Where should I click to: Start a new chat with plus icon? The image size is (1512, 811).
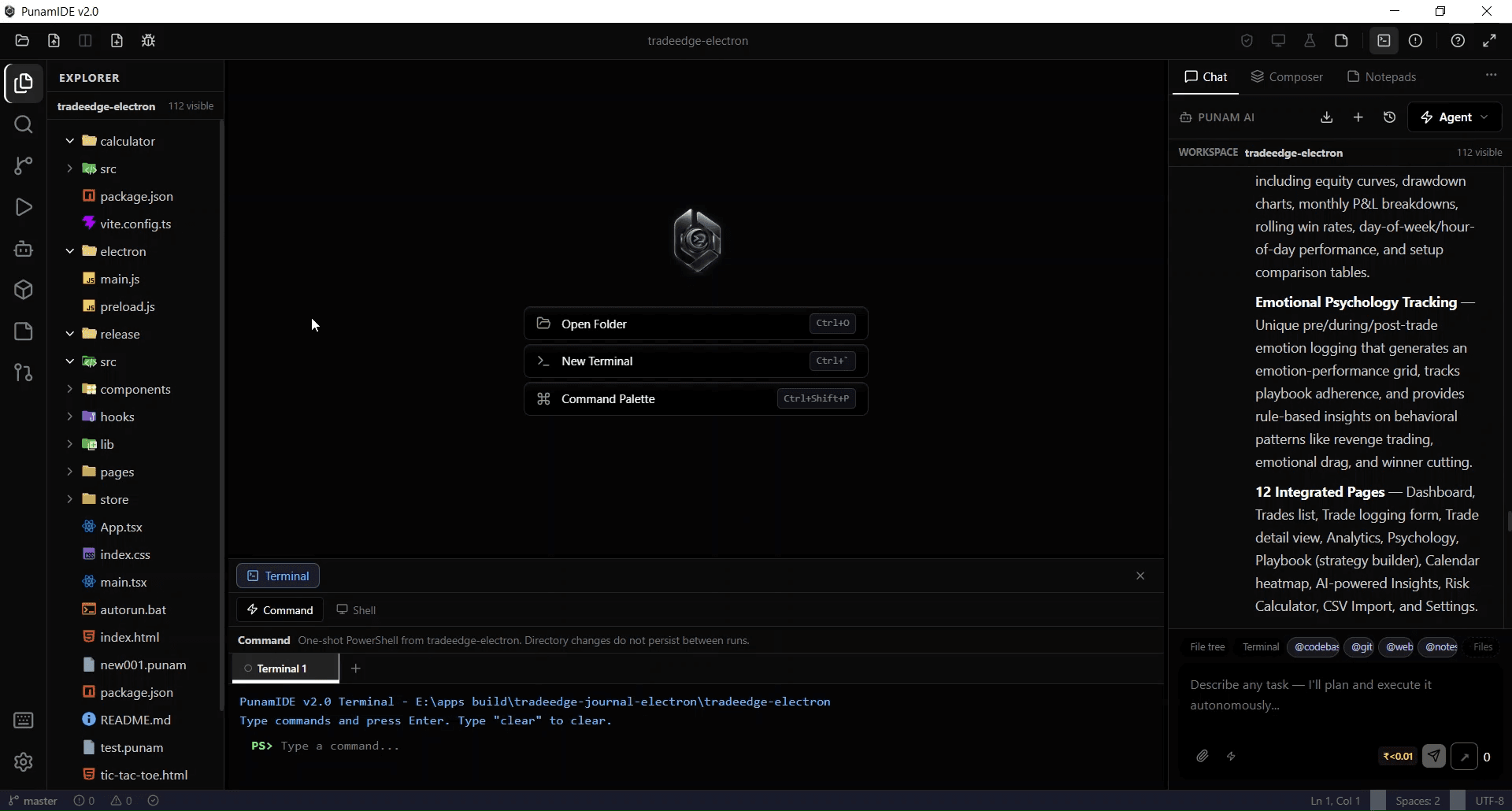click(x=1358, y=117)
